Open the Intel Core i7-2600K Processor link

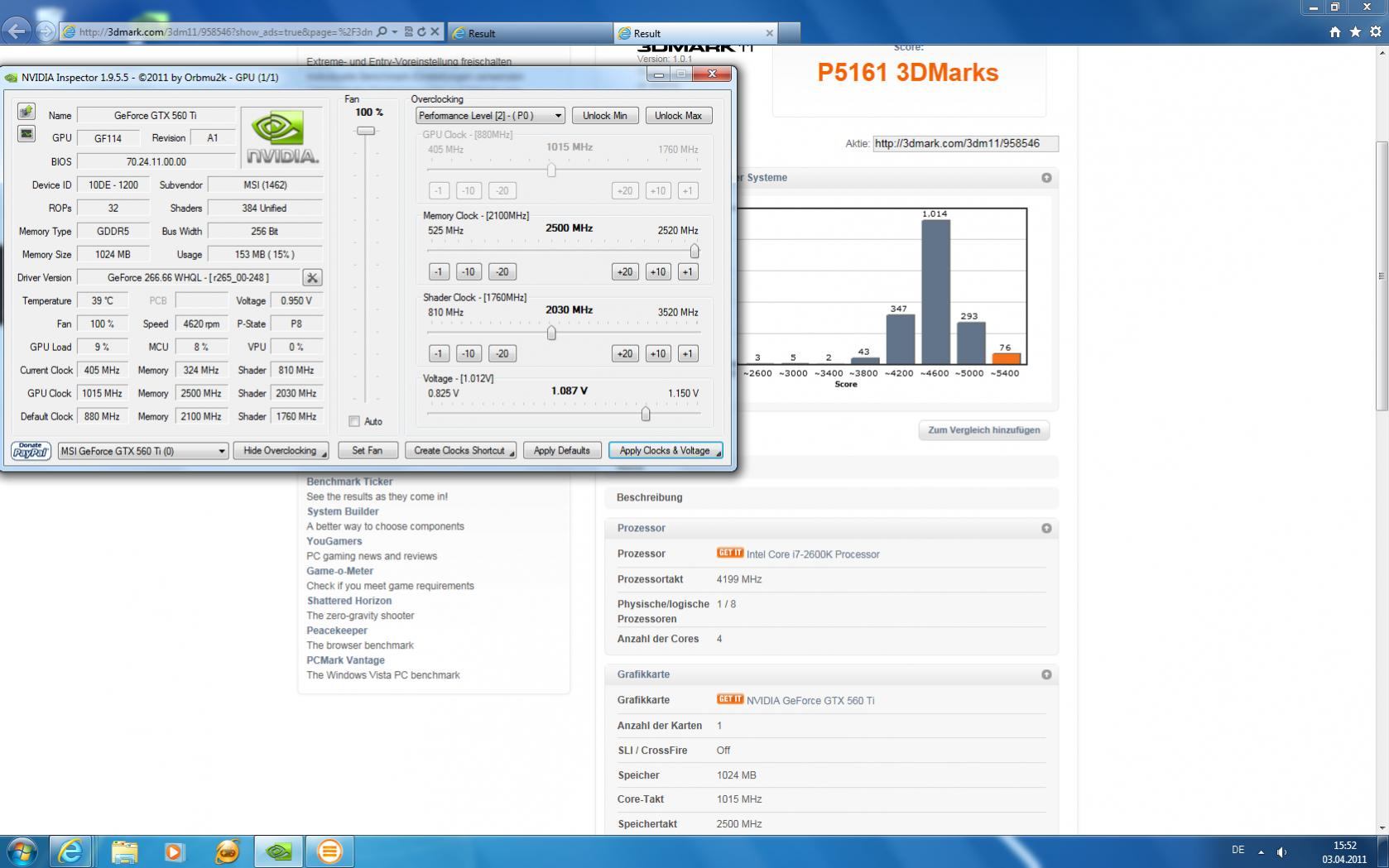click(x=813, y=554)
